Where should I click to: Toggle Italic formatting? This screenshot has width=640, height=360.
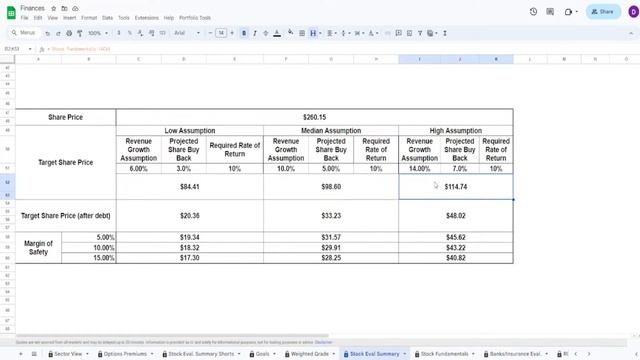pyautogui.click(x=255, y=33)
